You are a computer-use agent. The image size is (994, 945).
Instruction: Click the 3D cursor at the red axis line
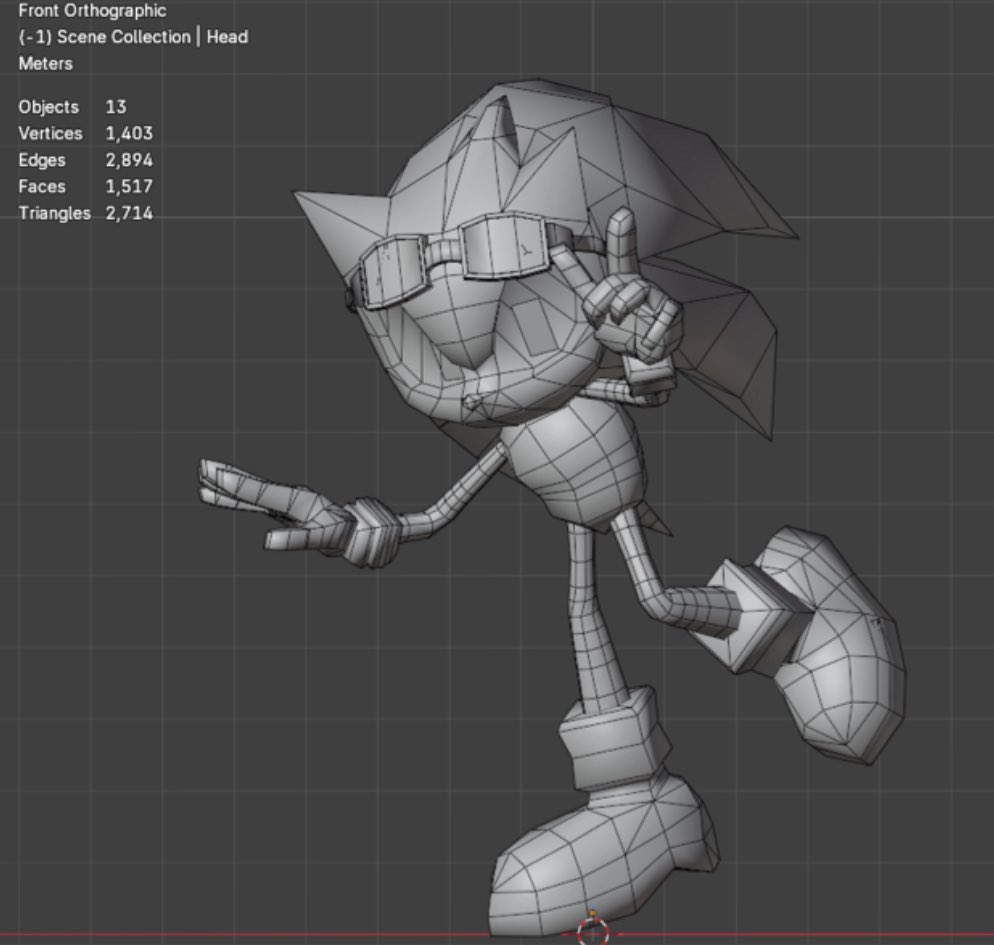pyautogui.click(x=593, y=932)
